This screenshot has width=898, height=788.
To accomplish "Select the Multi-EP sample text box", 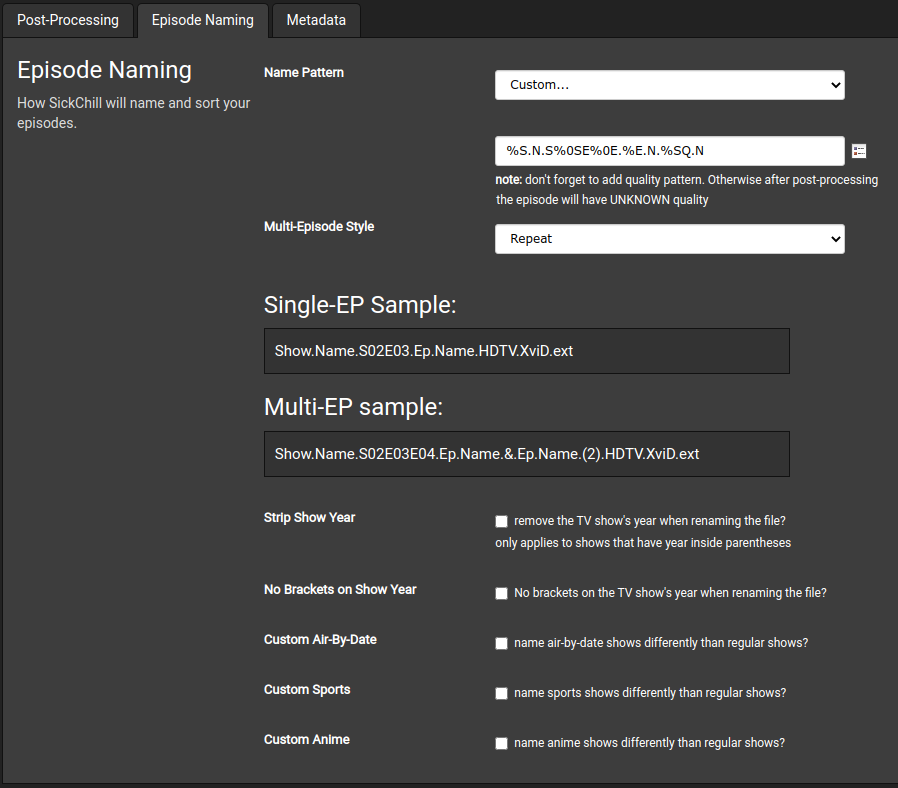I will [526, 453].
